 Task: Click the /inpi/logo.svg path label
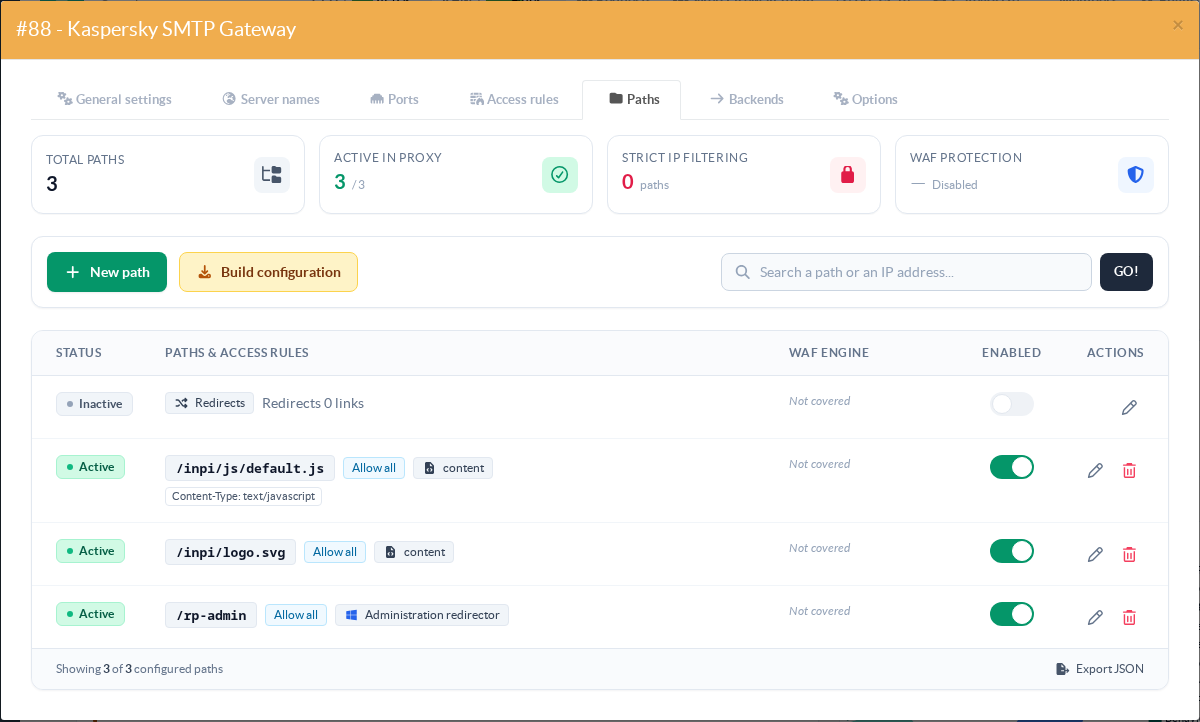230,552
